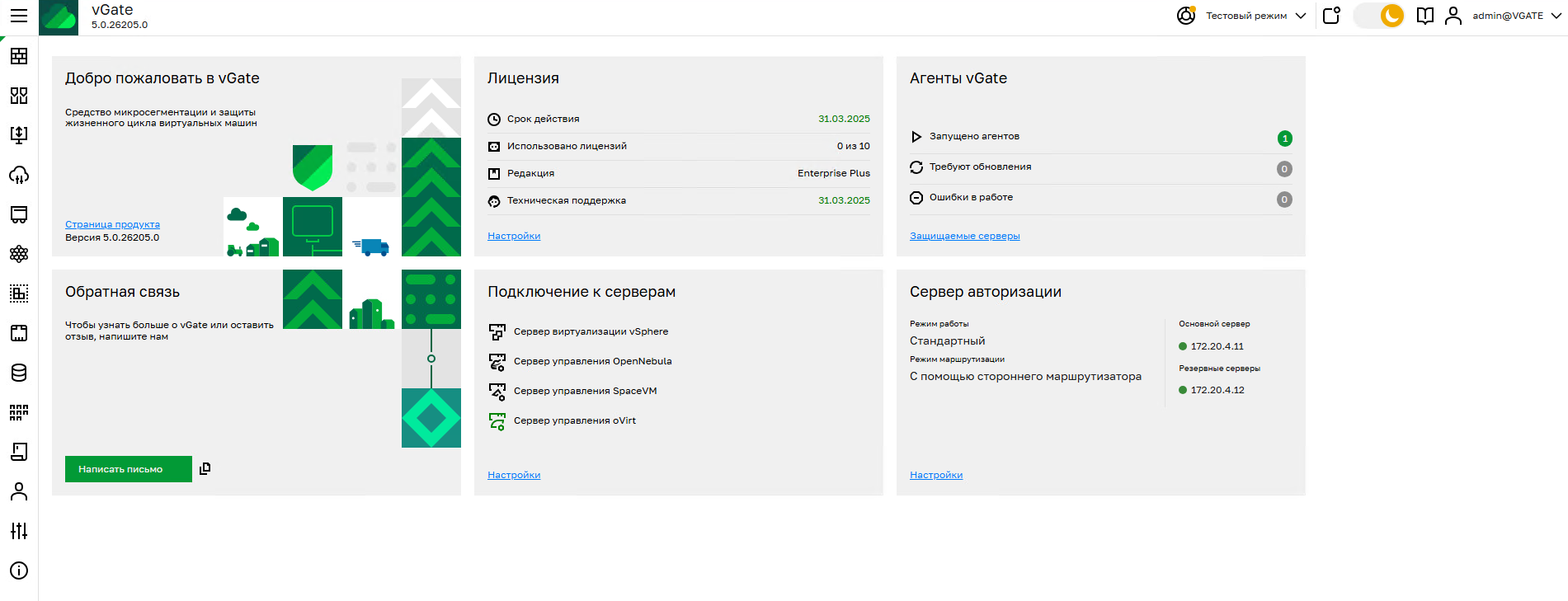Open the notifications icon in header
The image size is (1568, 601).
coord(1331,16)
